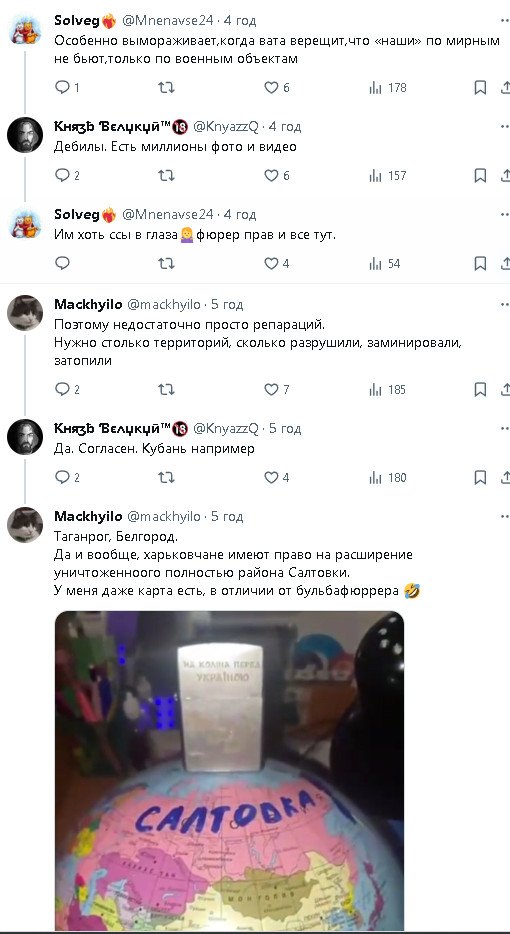The width and height of the screenshot is (510, 934).
Task: Open replies on 'Да. Согласен. Кубань например' tweet
Action: (x=67, y=477)
